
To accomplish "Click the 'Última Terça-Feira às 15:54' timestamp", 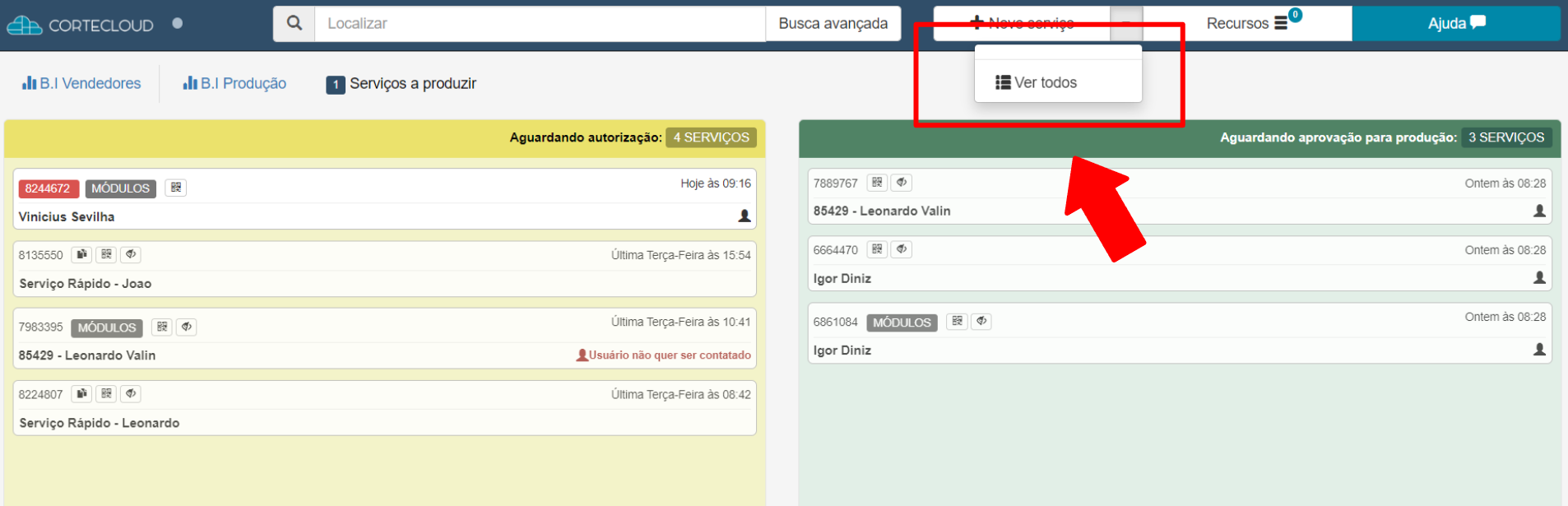I will point(681,255).
